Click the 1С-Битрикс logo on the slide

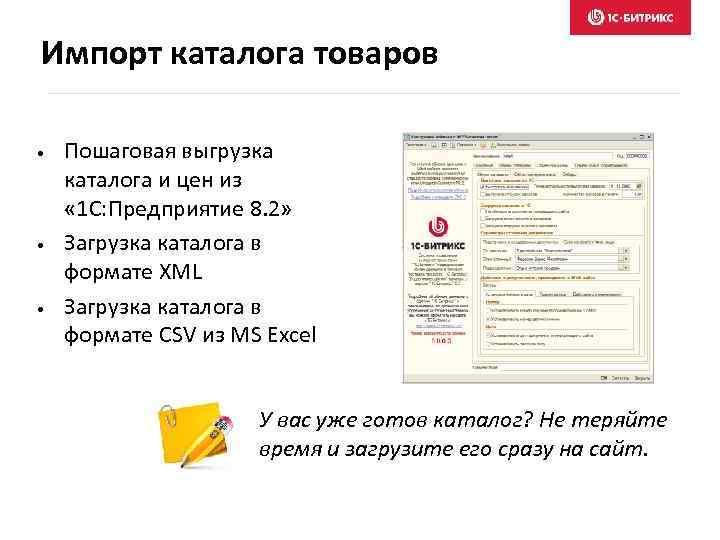click(630, 17)
